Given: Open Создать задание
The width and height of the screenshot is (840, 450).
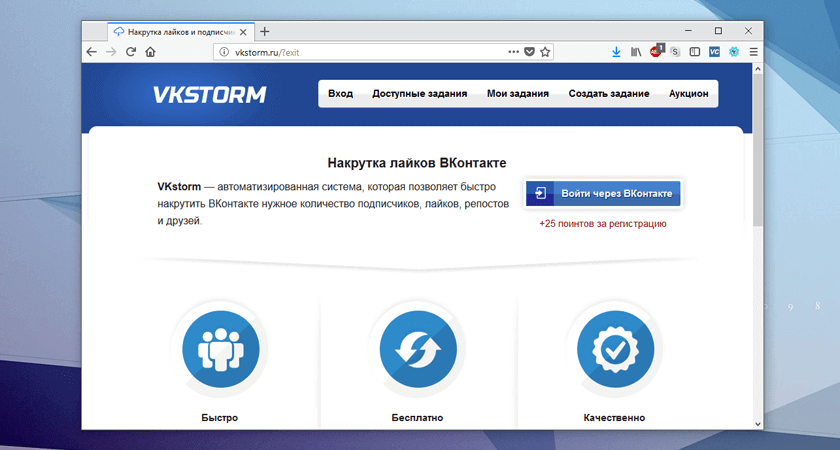Looking at the screenshot, I should [609, 94].
